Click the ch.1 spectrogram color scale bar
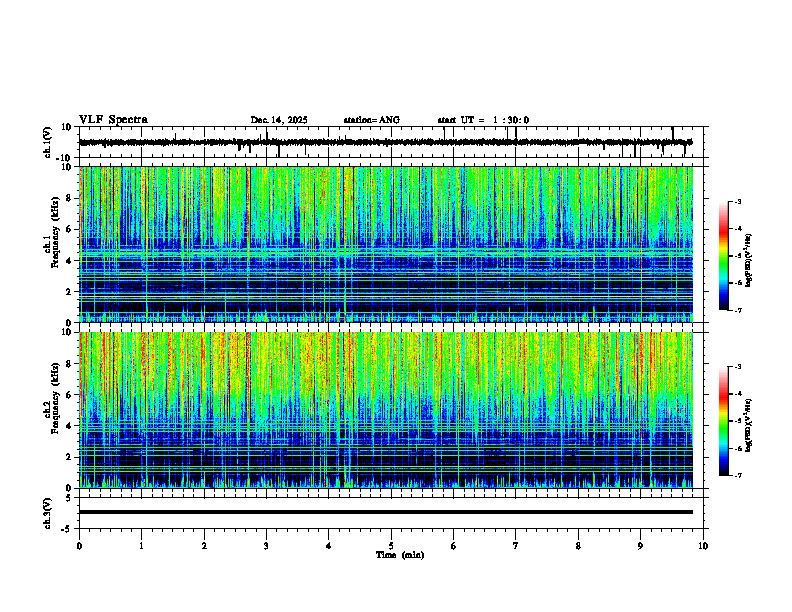This screenshot has height=612, width=792. pos(724,256)
